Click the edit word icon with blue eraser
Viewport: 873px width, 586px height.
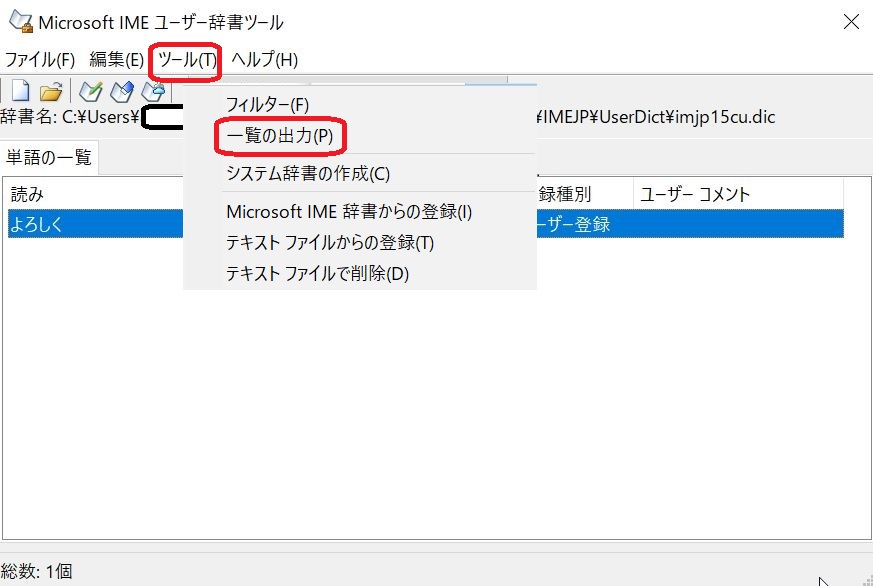(x=122, y=91)
